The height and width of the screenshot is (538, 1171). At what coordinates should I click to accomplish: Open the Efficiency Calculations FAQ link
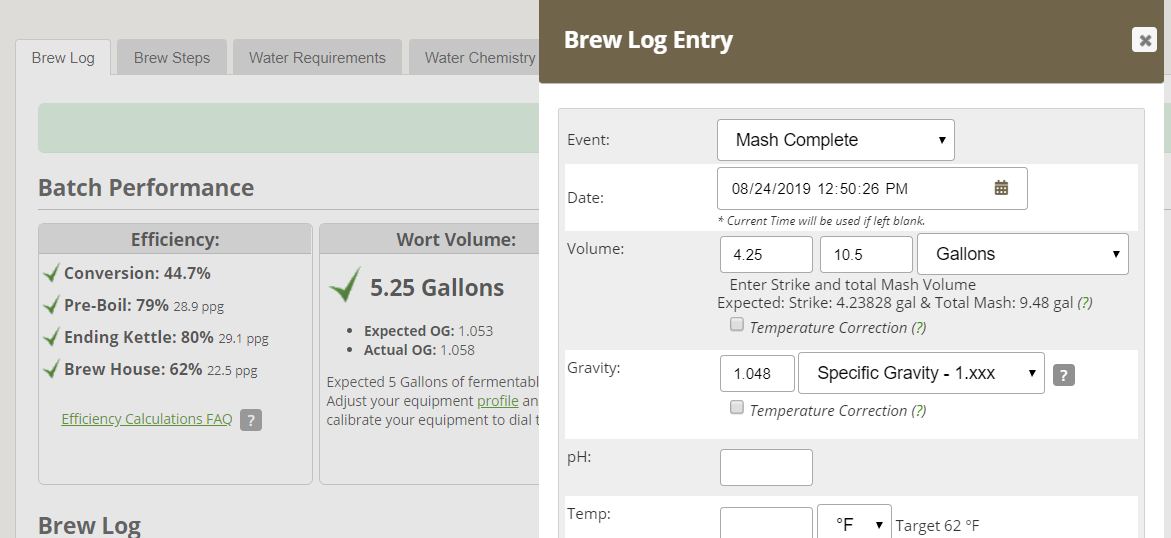tap(146, 419)
